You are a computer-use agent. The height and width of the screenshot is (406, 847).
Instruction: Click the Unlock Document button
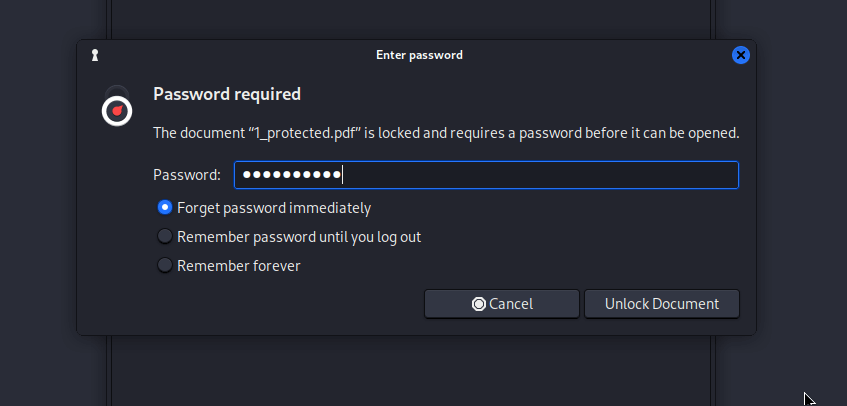[662, 304]
